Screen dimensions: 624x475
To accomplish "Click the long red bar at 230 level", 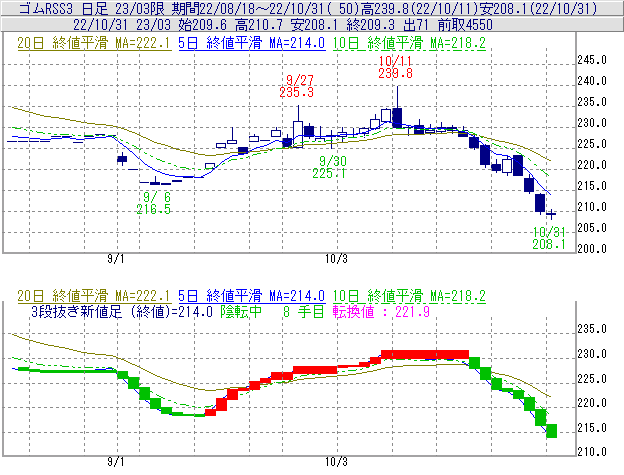I will [425, 354].
